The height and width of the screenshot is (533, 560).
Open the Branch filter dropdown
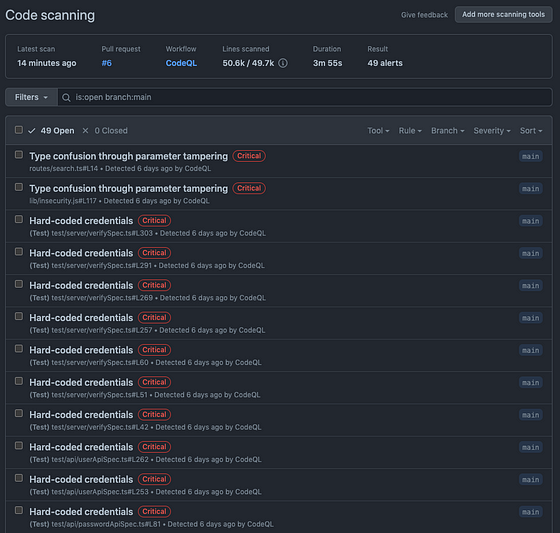[x=448, y=131]
